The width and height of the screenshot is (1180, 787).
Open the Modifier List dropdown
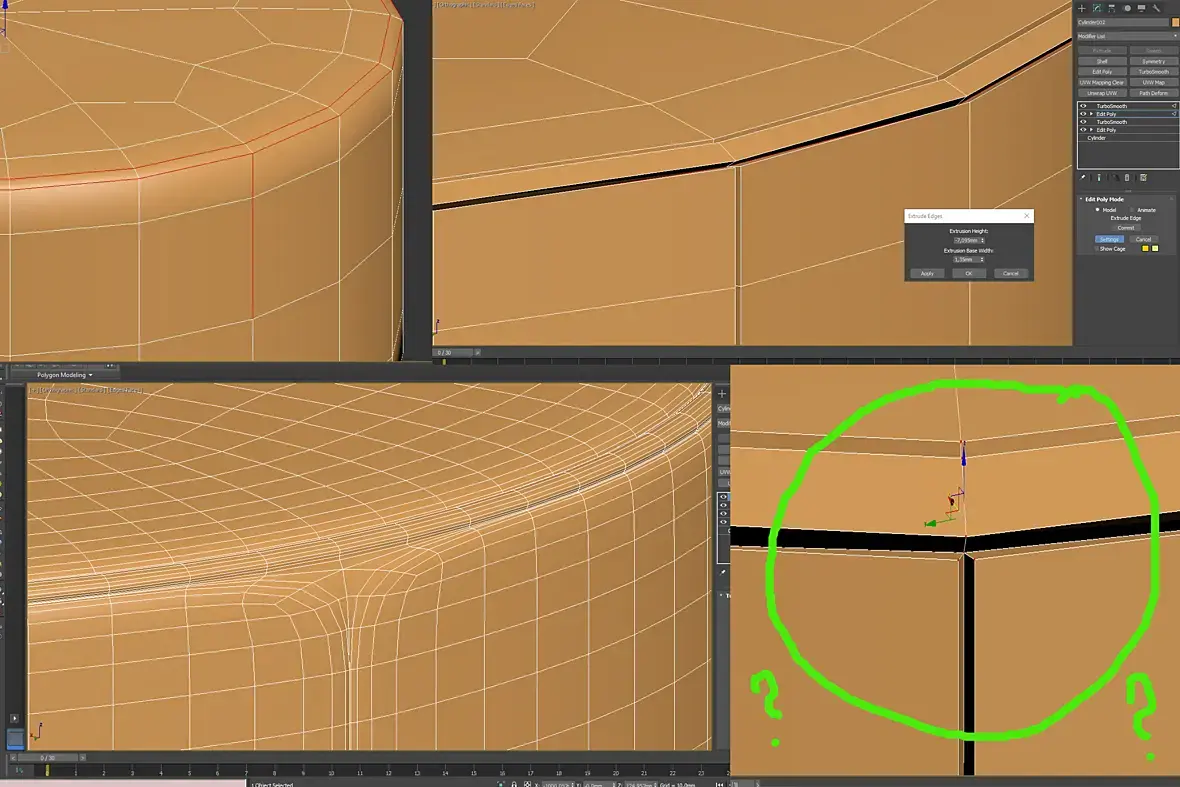tap(1127, 36)
